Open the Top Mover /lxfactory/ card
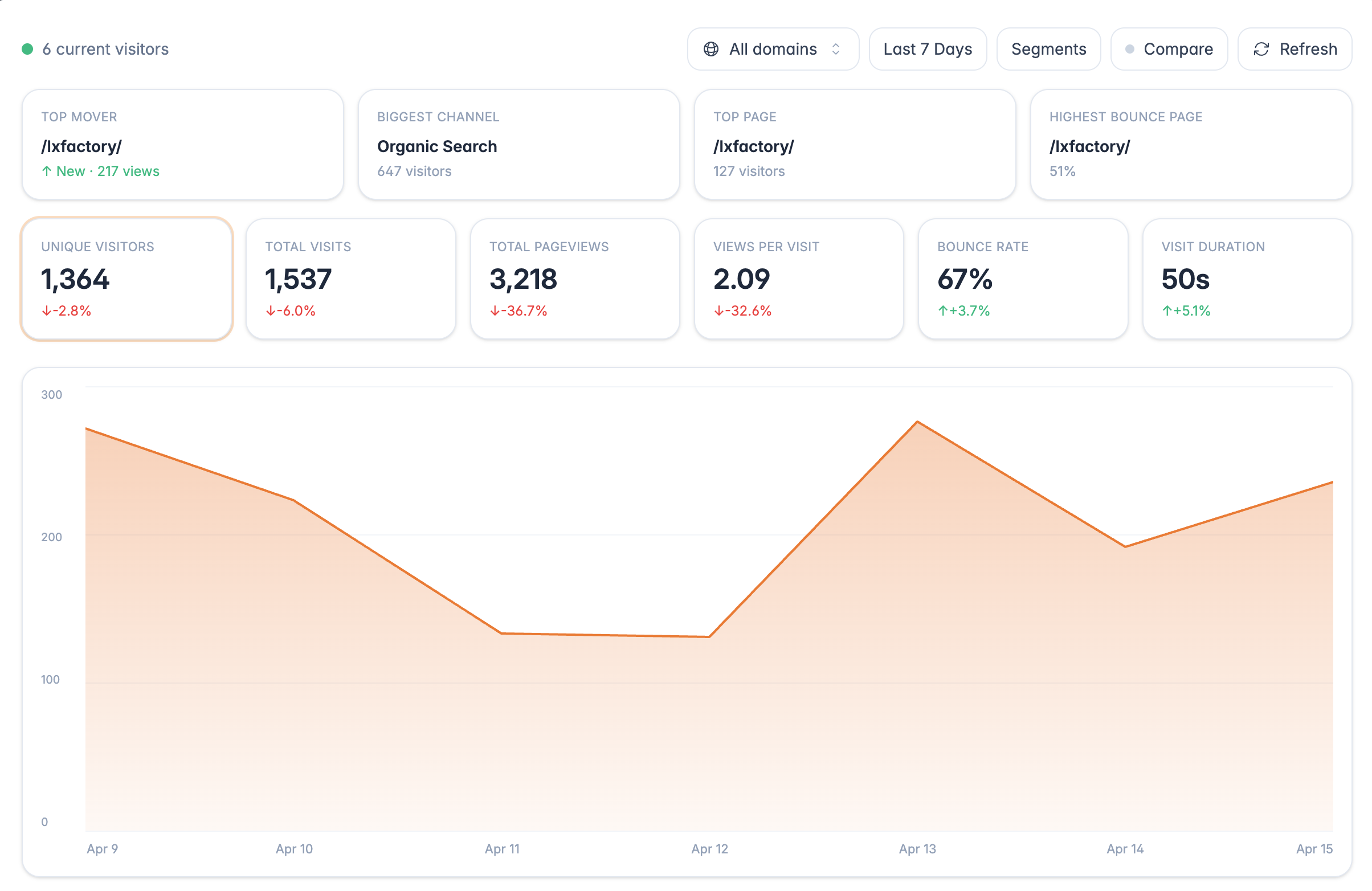The height and width of the screenshot is (891, 1372). pyautogui.click(x=183, y=144)
